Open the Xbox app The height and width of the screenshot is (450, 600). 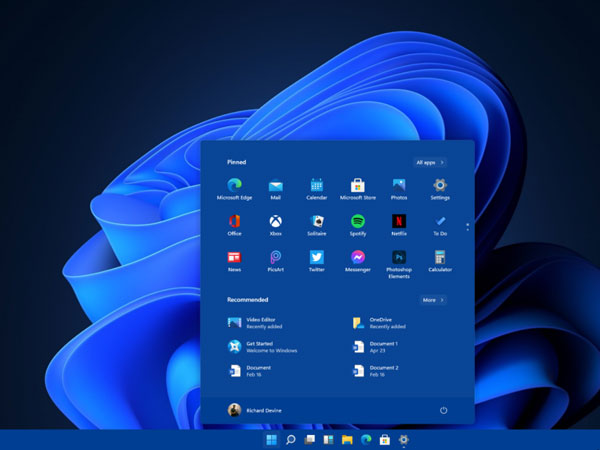coord(276,225)
